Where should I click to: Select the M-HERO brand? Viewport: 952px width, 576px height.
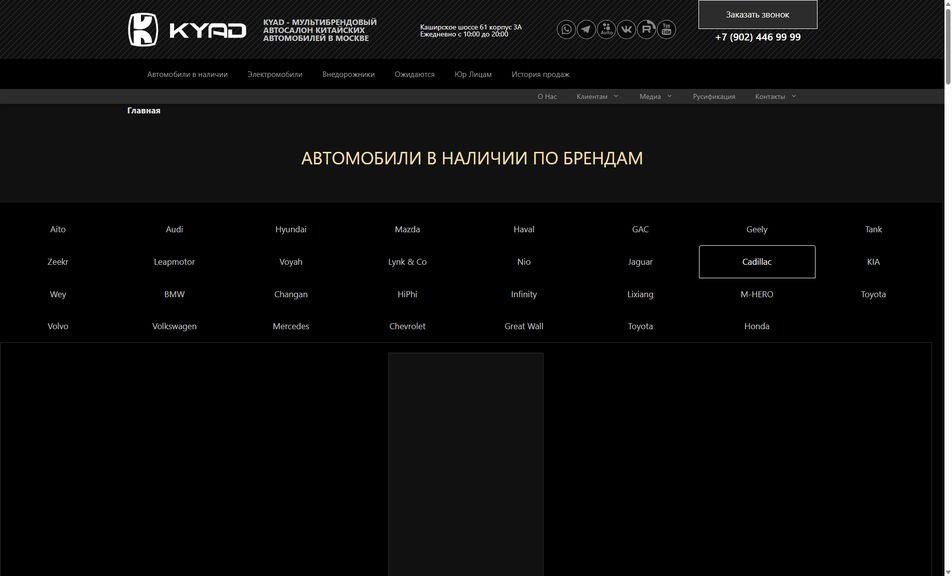click(x=757, y=294)
